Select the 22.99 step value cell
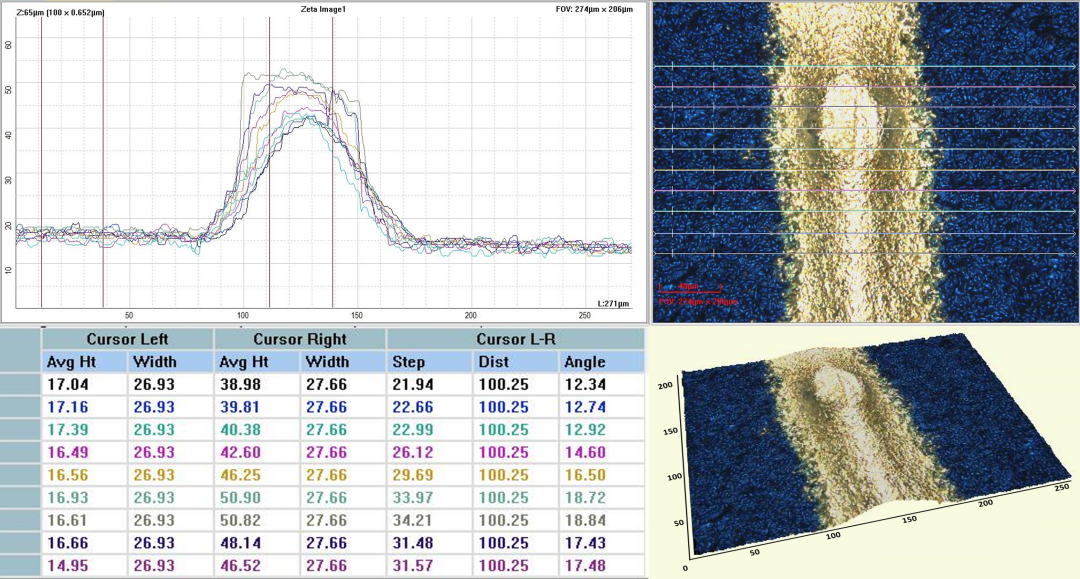Image resolution: width=1080 pixels, height=579 pixels. pyautogui.click(x=429, y=430)
